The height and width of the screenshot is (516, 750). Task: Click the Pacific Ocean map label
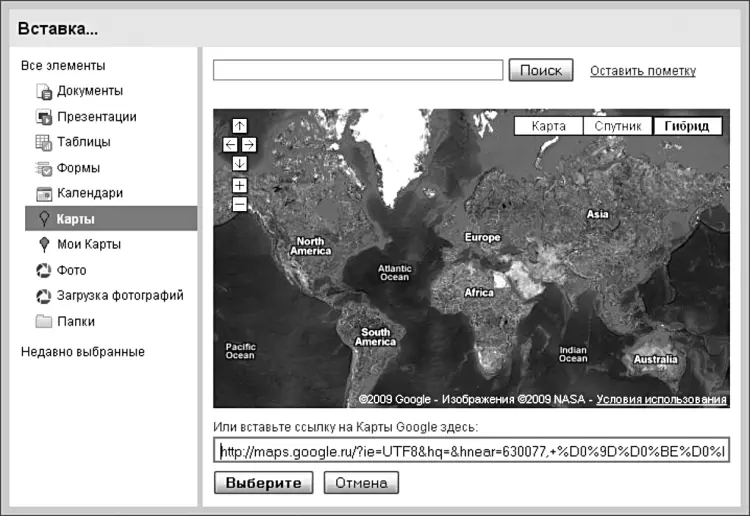coord(241,351)
